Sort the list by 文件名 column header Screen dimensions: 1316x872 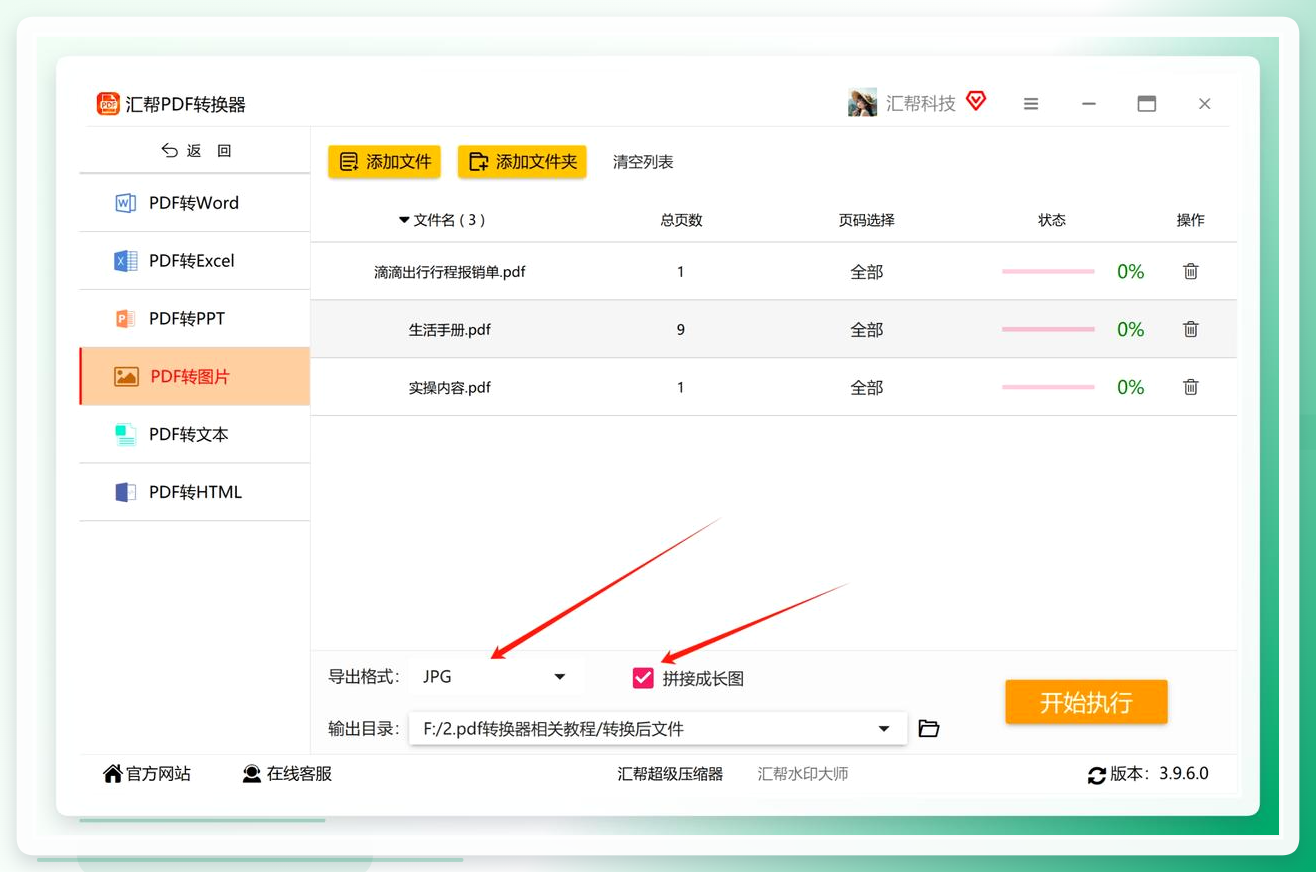(x=441, y=220)
